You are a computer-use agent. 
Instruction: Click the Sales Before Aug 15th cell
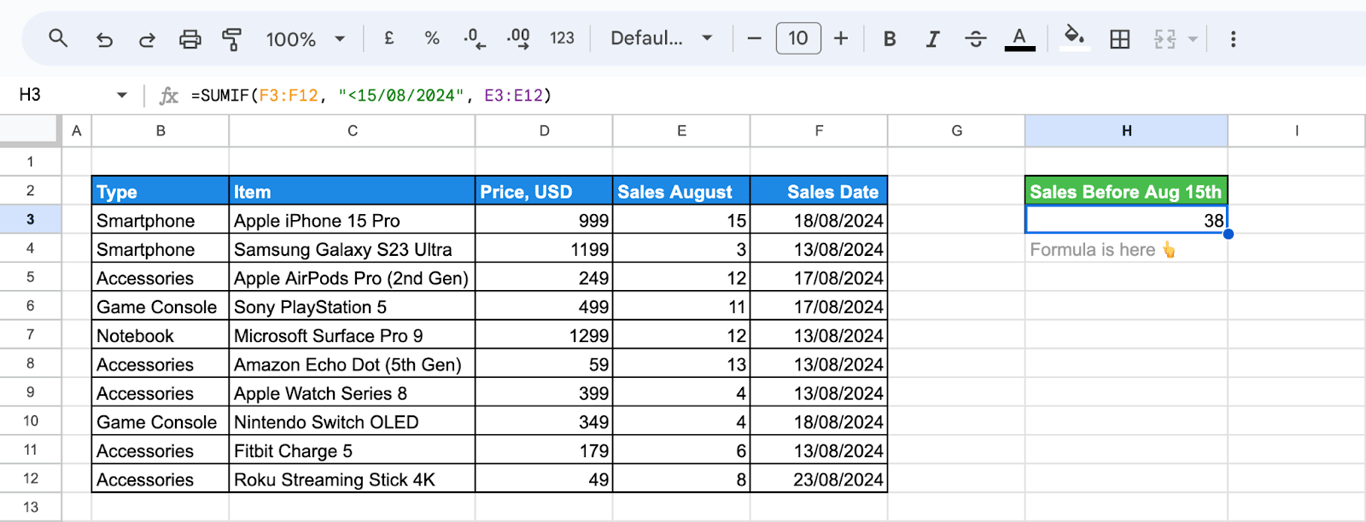(x=1126, y=191)
